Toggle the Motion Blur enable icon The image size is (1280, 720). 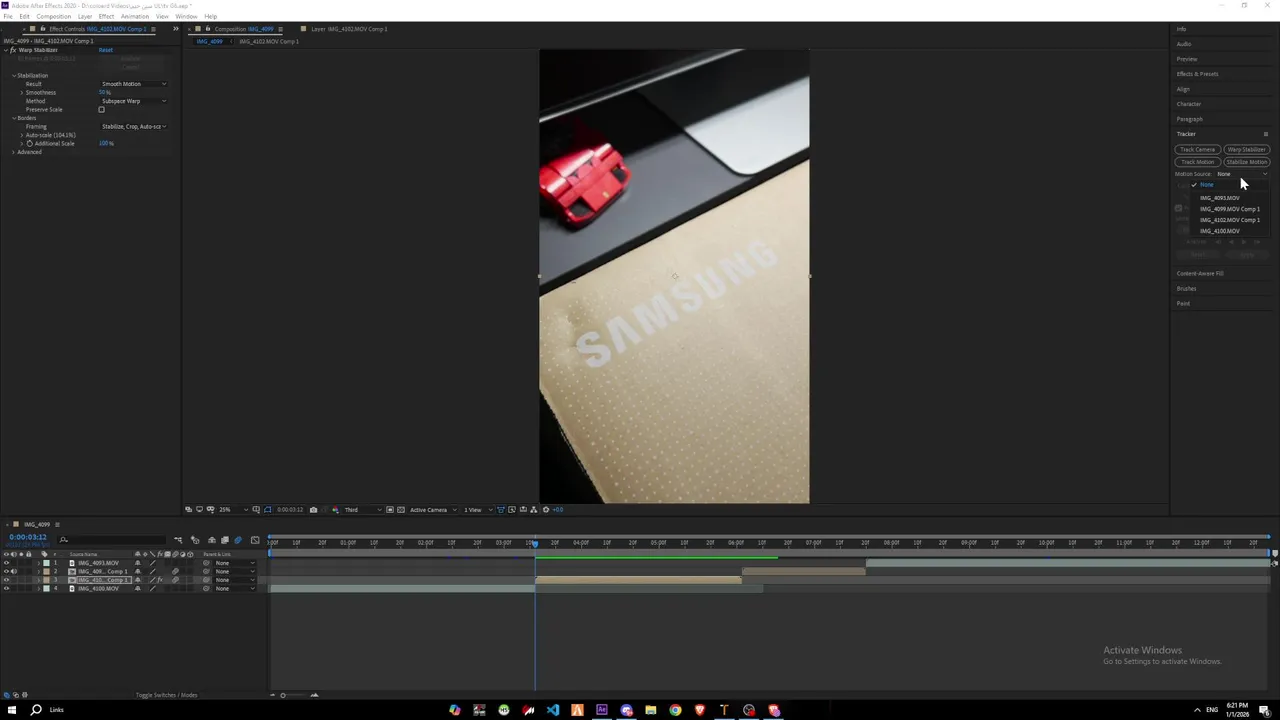pyautogui.click(x=238, y=540)
